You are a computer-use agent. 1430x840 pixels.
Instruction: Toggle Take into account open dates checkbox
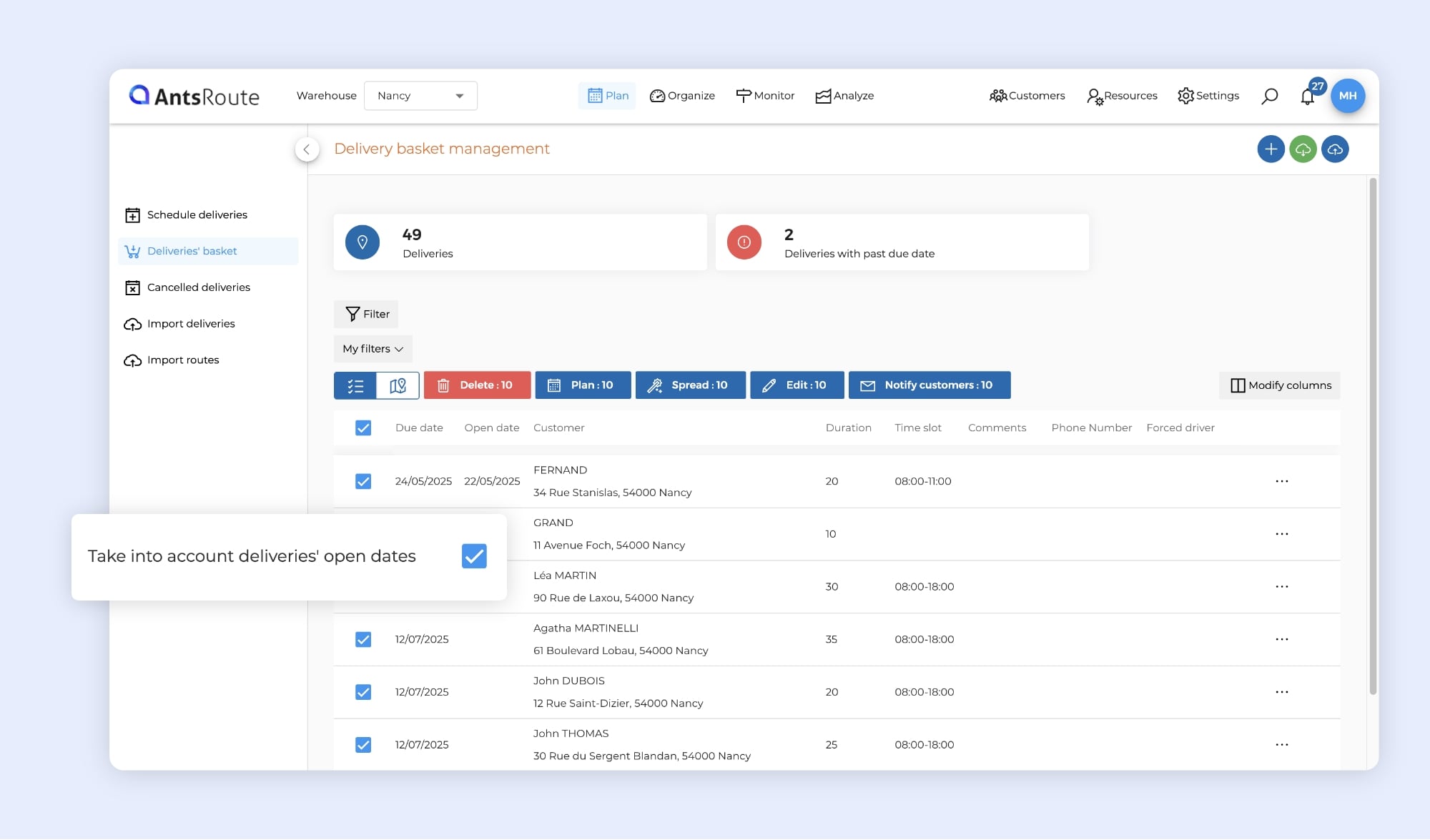pyautogui.click(x=474, y=556)
